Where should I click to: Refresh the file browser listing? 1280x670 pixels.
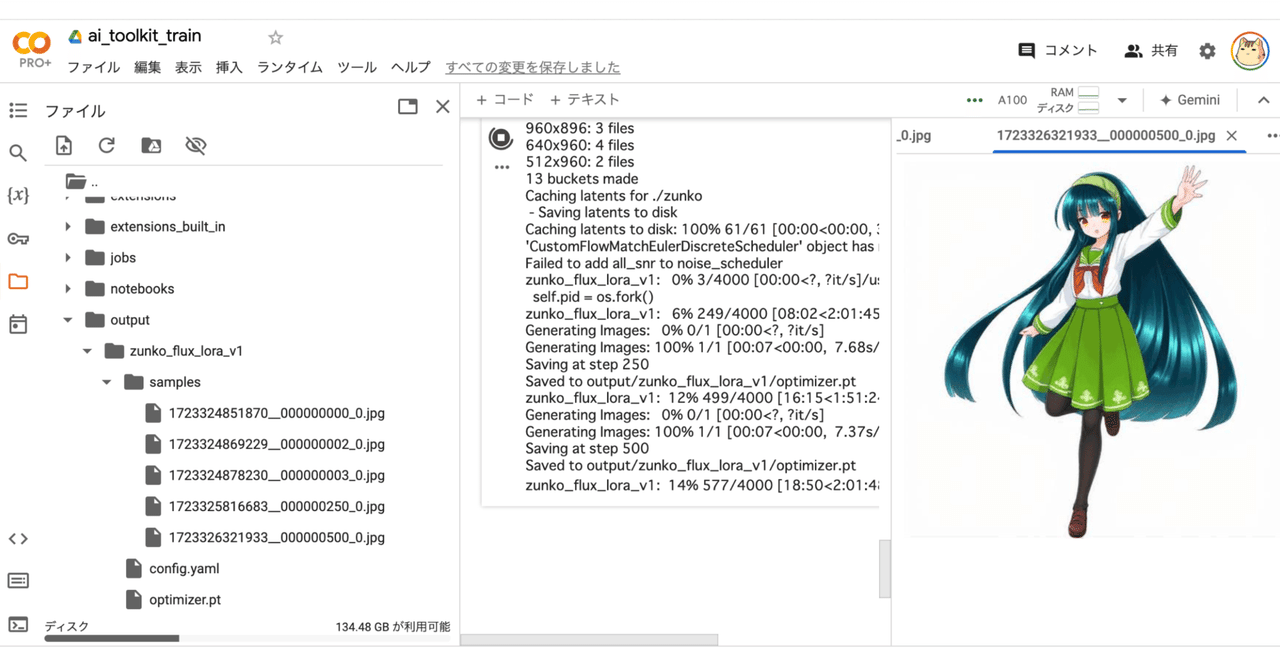pyautogui.click(x=107, y=145)
